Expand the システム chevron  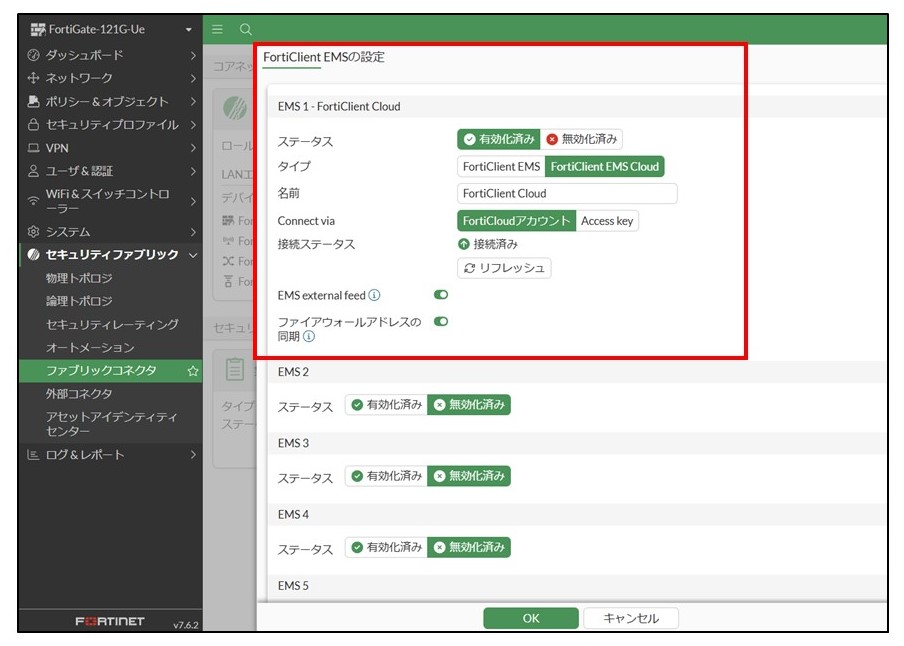tap(193, 232)
